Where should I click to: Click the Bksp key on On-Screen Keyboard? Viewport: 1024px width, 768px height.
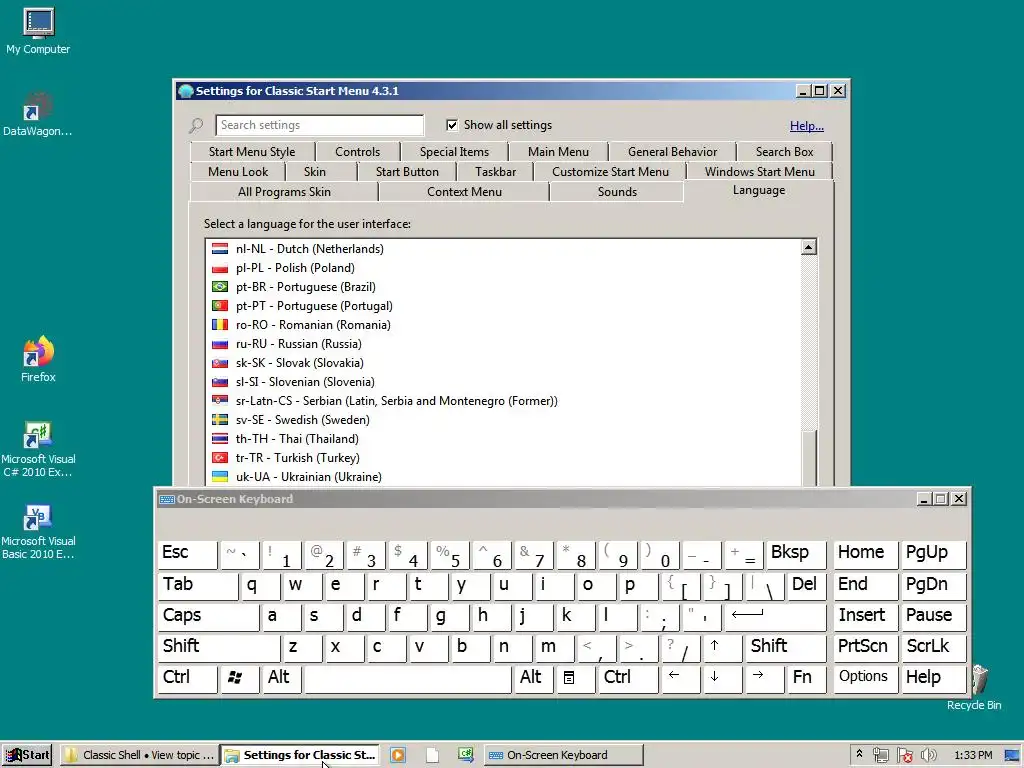coord(796,554)
